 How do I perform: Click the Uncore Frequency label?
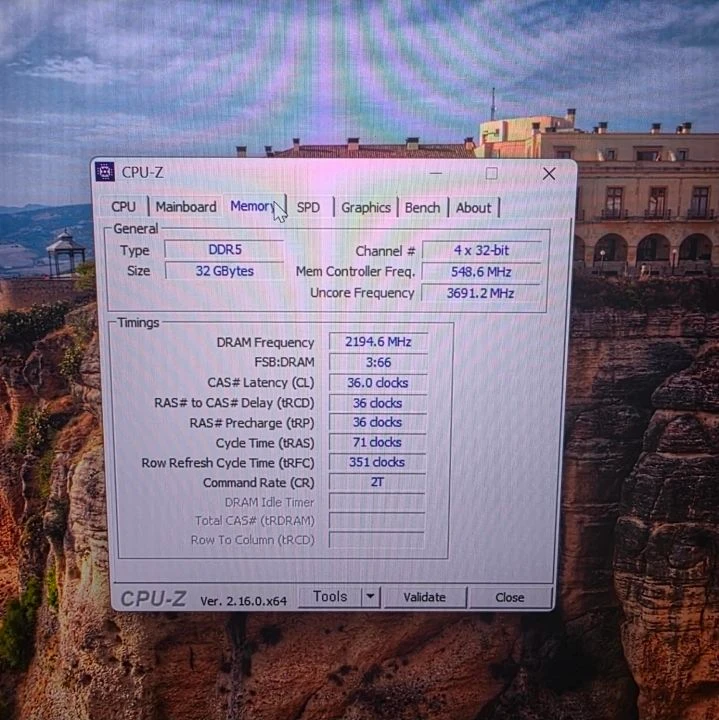tap(362, 293)
